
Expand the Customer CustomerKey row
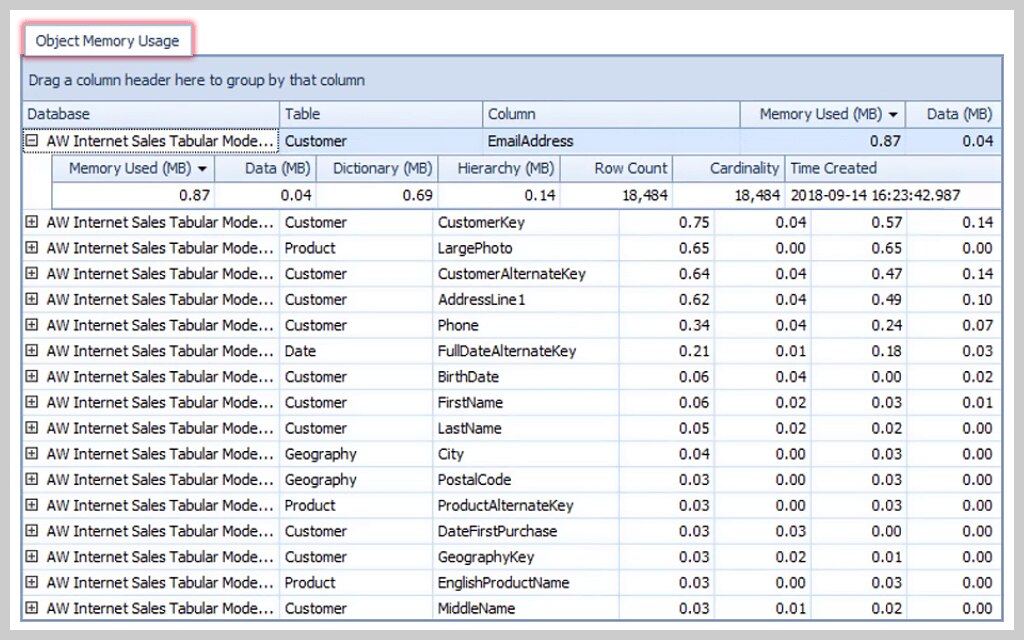(31, 221)
